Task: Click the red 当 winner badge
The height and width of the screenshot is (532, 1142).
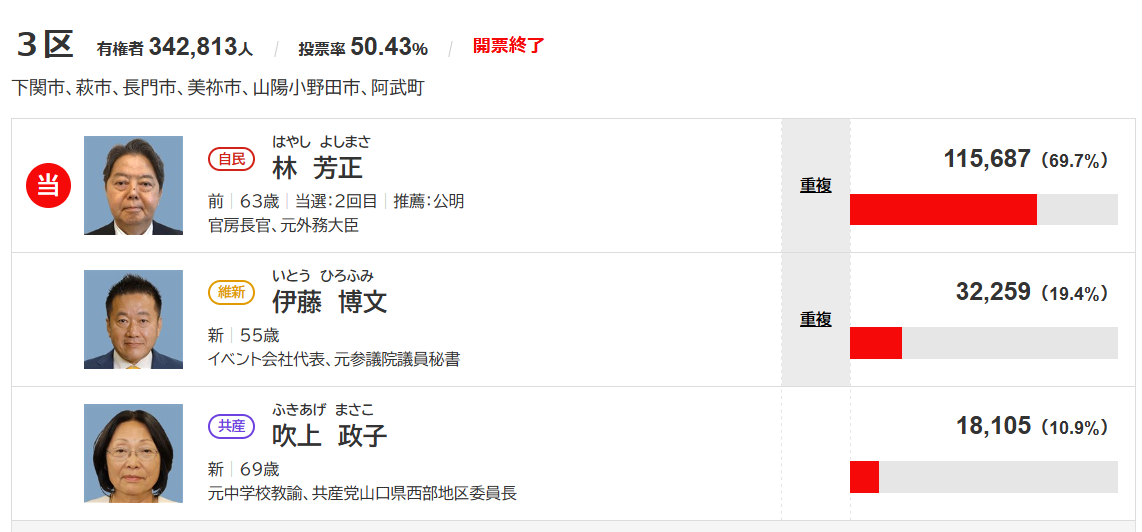Action: pos(48,185)
